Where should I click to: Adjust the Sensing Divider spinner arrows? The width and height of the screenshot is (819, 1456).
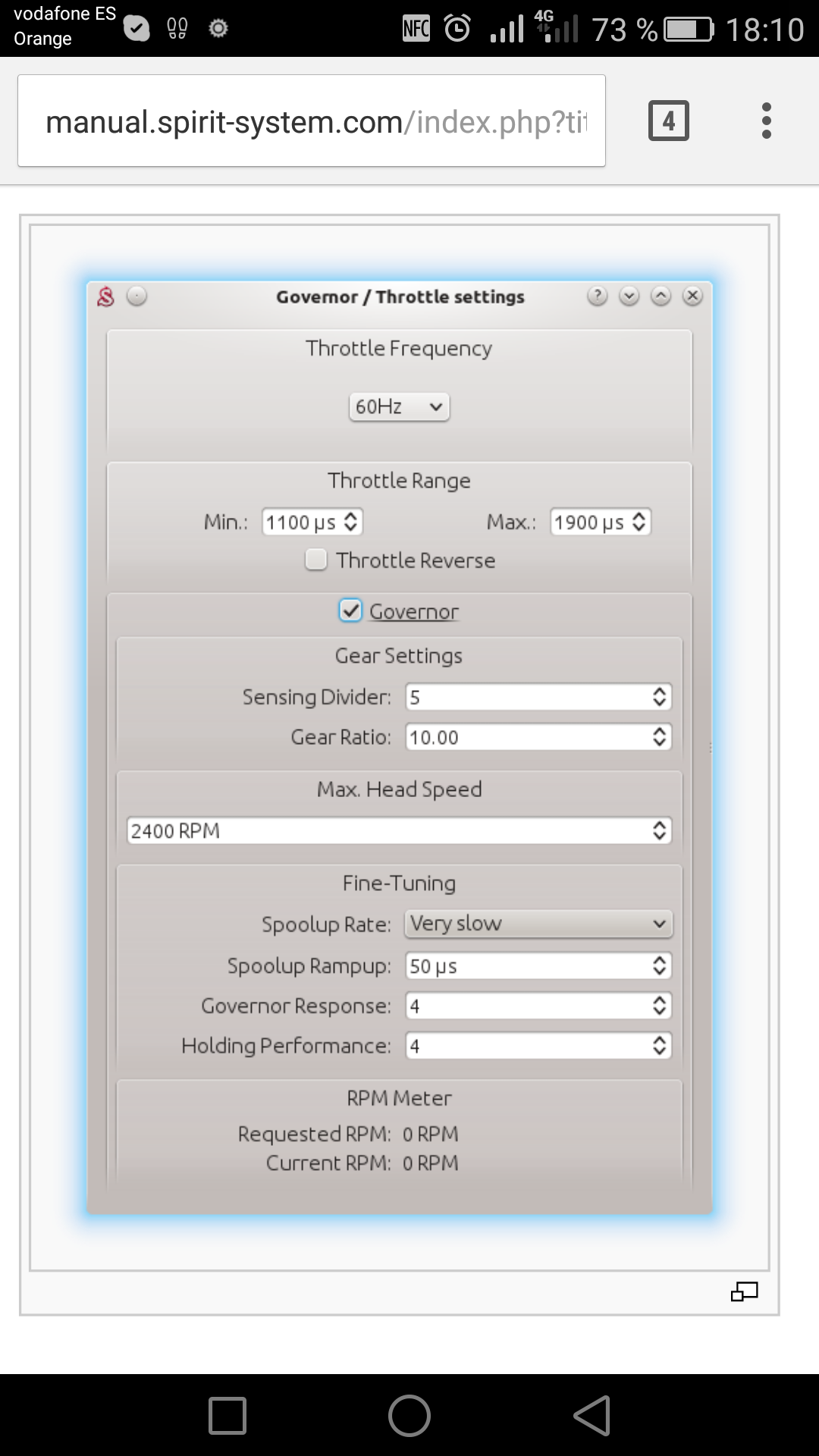tap(659, 697)
